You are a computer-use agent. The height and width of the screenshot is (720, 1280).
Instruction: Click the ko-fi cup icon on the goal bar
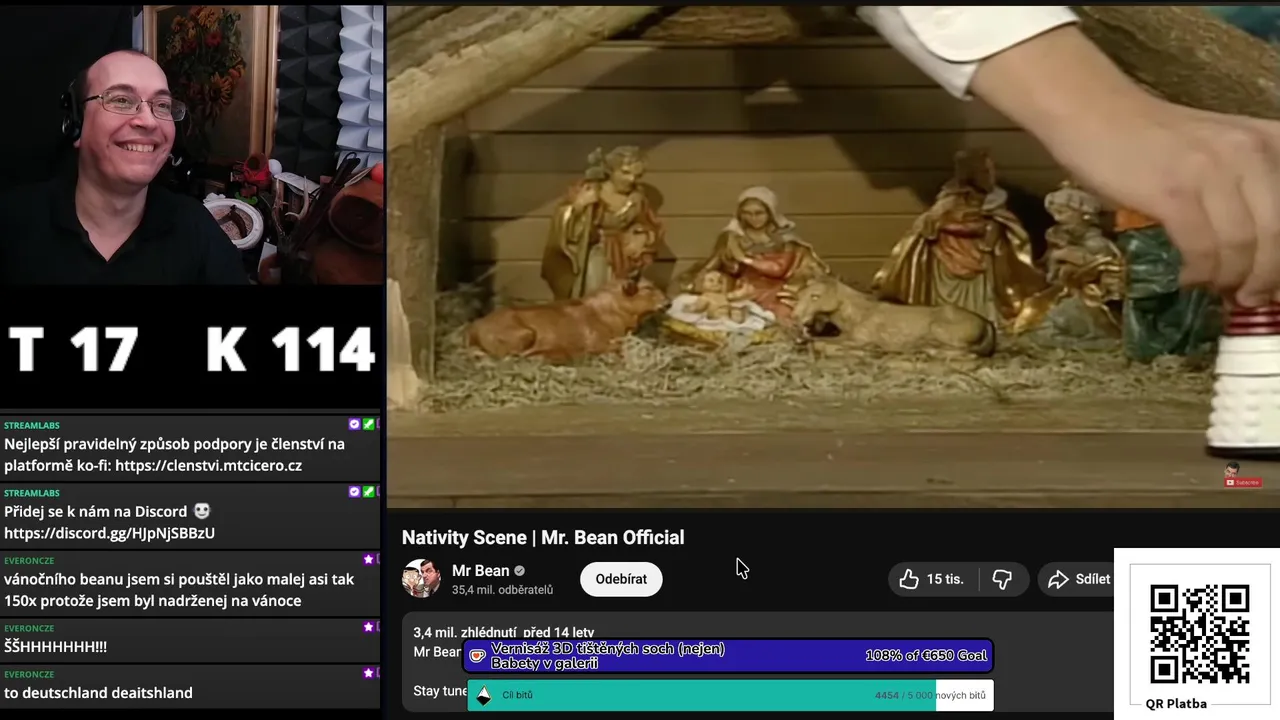478,656
